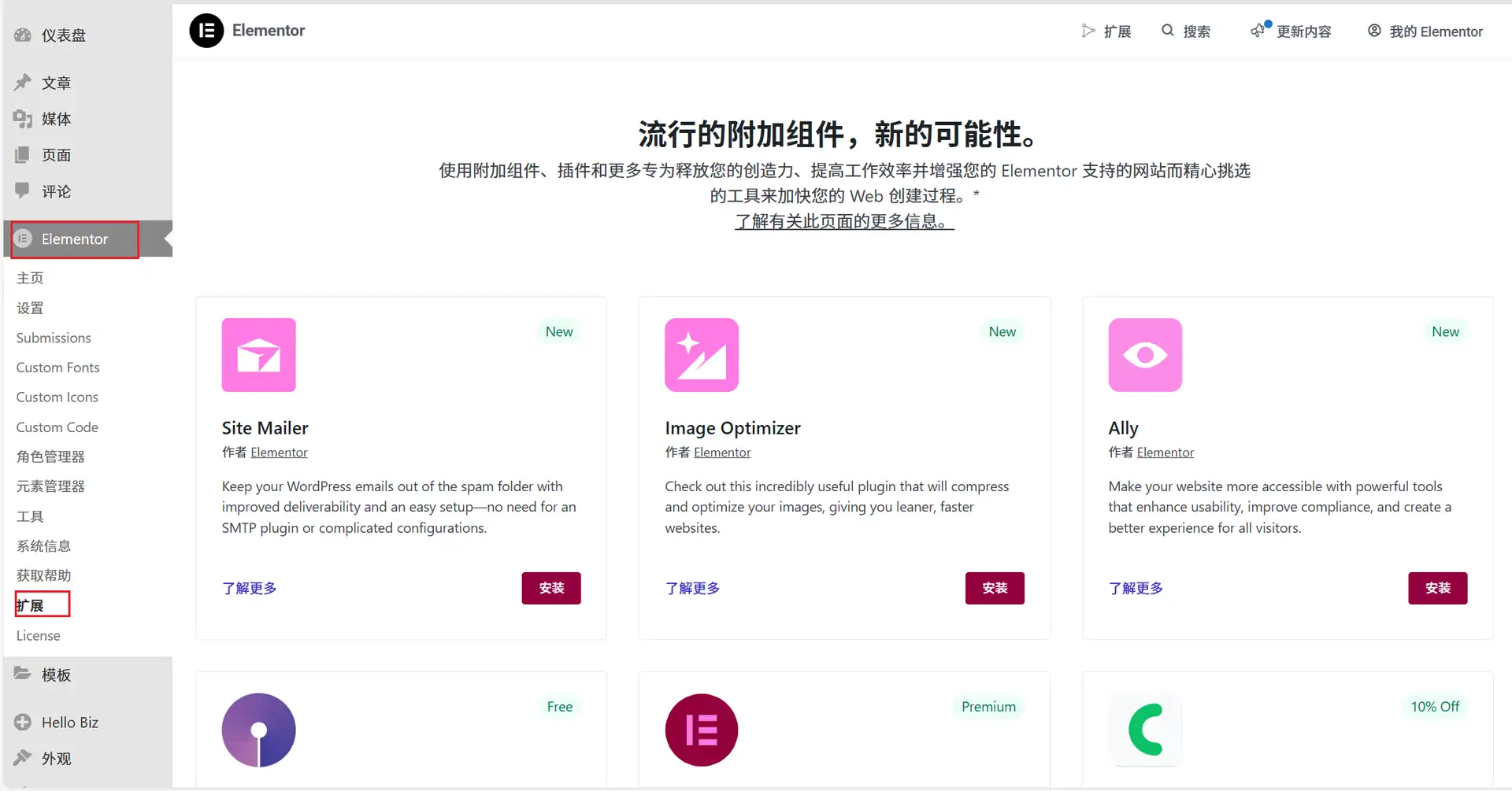The height and width of the screenshot is (791, 1512).
Task: Click the search magnifier icon in the top bar
Action: [1168, 30]
